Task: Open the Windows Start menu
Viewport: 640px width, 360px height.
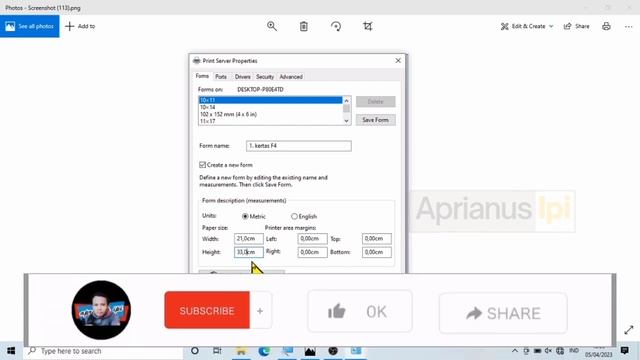Action: point(11,351)
